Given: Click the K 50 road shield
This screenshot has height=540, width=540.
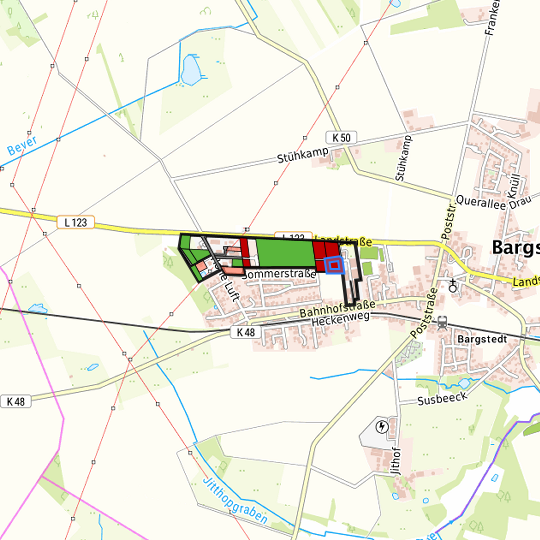Looking at the screenshot, I should coord(341,138).
